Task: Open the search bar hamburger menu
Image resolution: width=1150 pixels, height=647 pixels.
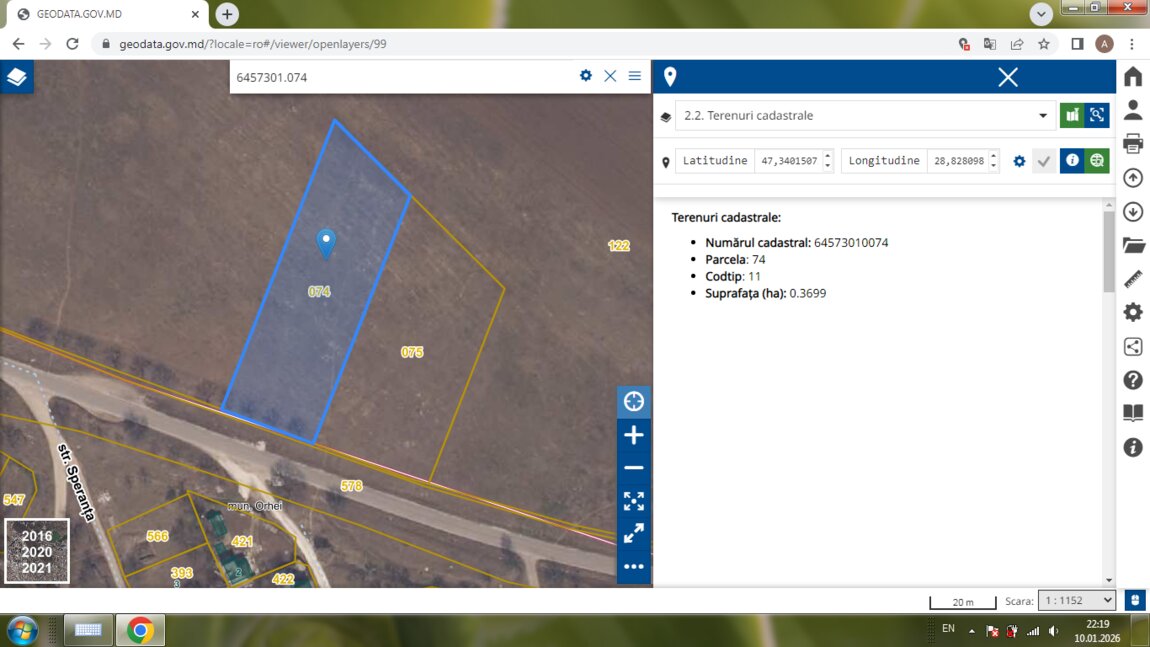Action: pos(635,76)
